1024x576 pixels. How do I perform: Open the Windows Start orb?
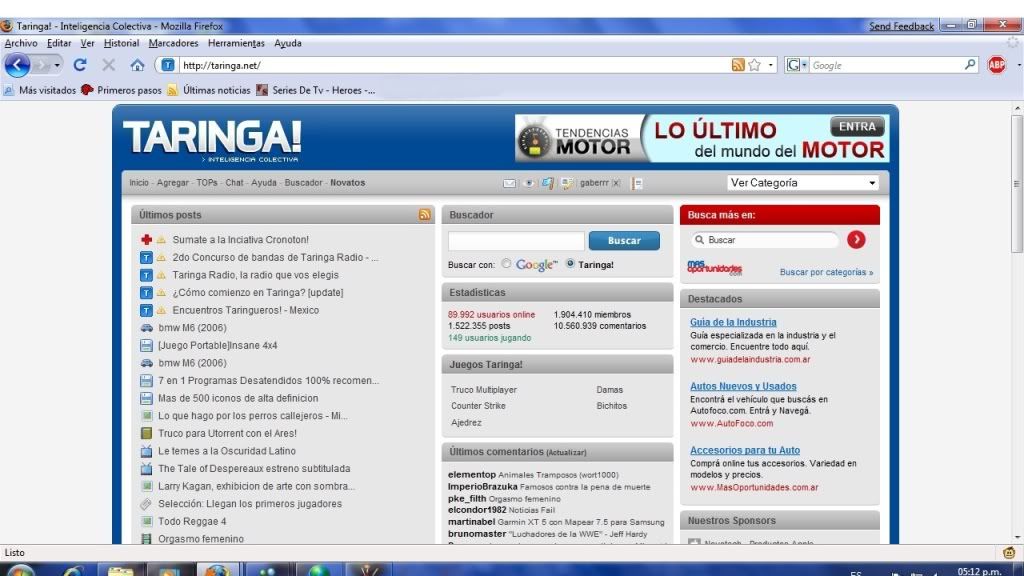point(21,571)
